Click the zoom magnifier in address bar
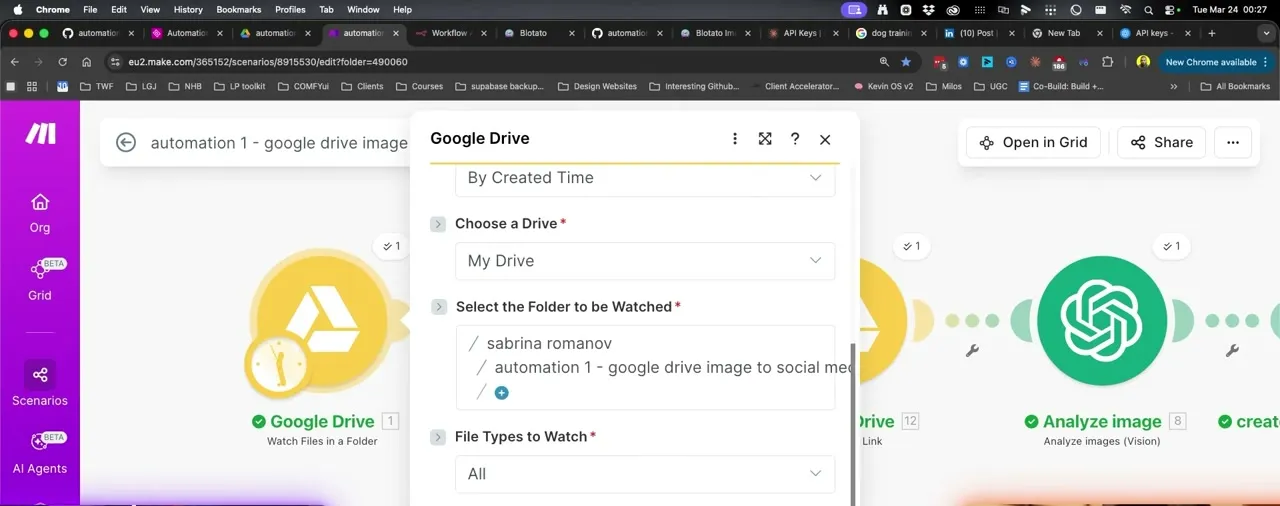Image resolution: width=1280 pixels, height=506 pixels. [x=885, y=62]
